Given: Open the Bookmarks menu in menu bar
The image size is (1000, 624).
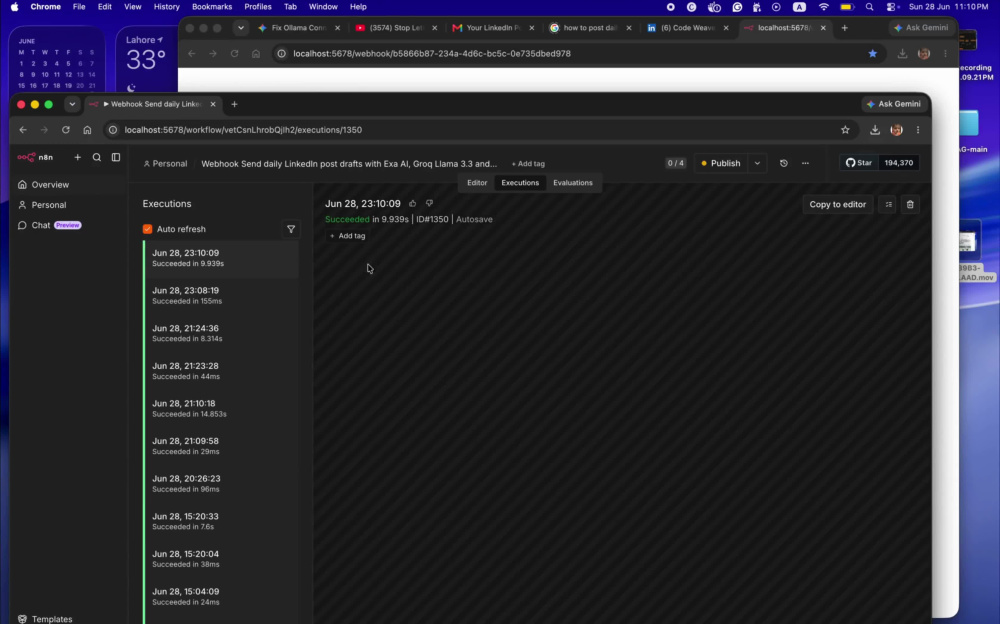Looking at the screenshot, I should (x=212, y=7).
